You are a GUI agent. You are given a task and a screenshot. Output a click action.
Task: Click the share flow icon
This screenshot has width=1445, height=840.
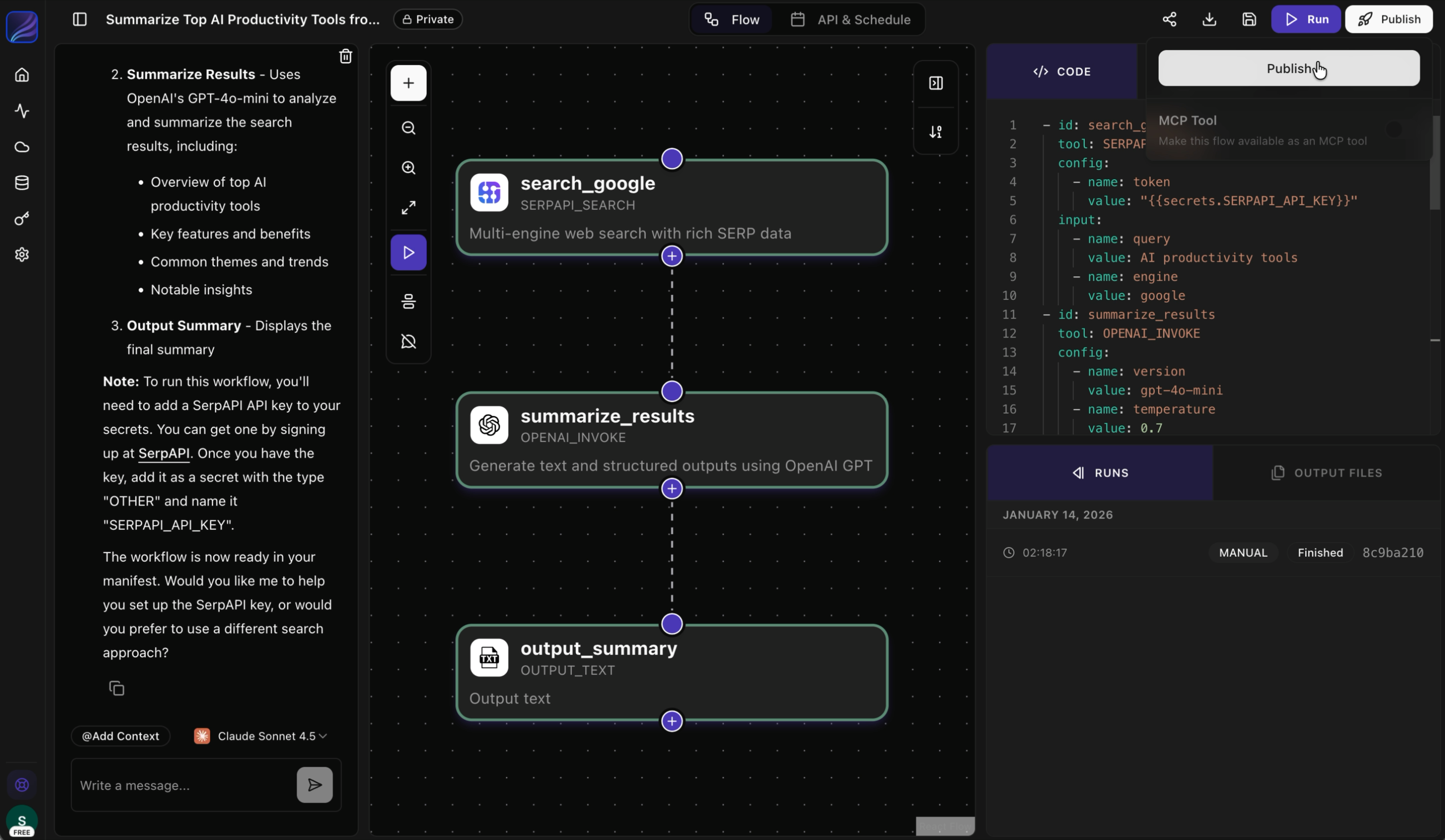1169,19
